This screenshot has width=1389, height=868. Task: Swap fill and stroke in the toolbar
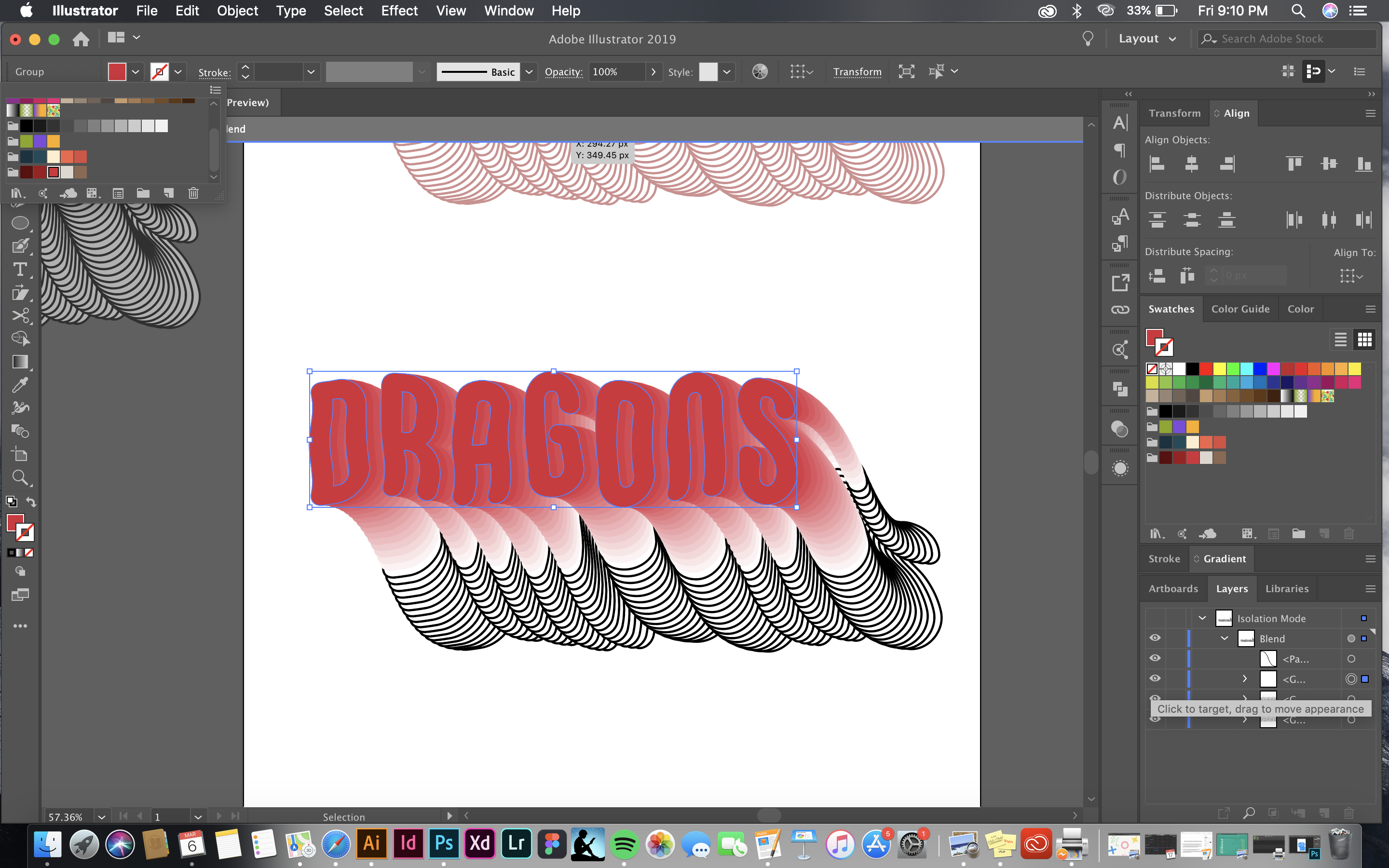click(x=31, y=502)
